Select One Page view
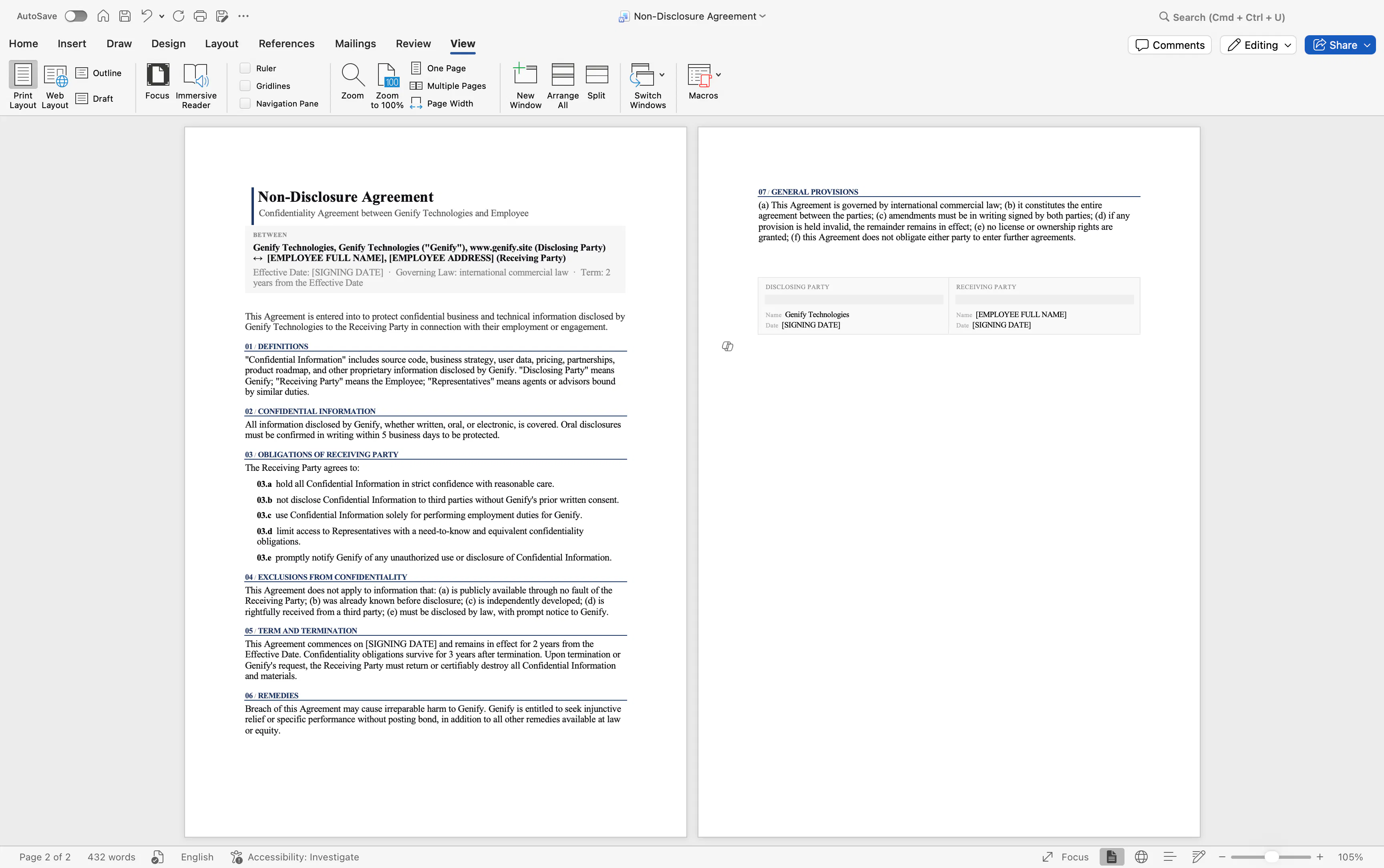Screen dimensions: 1384x868 (439, 68)
